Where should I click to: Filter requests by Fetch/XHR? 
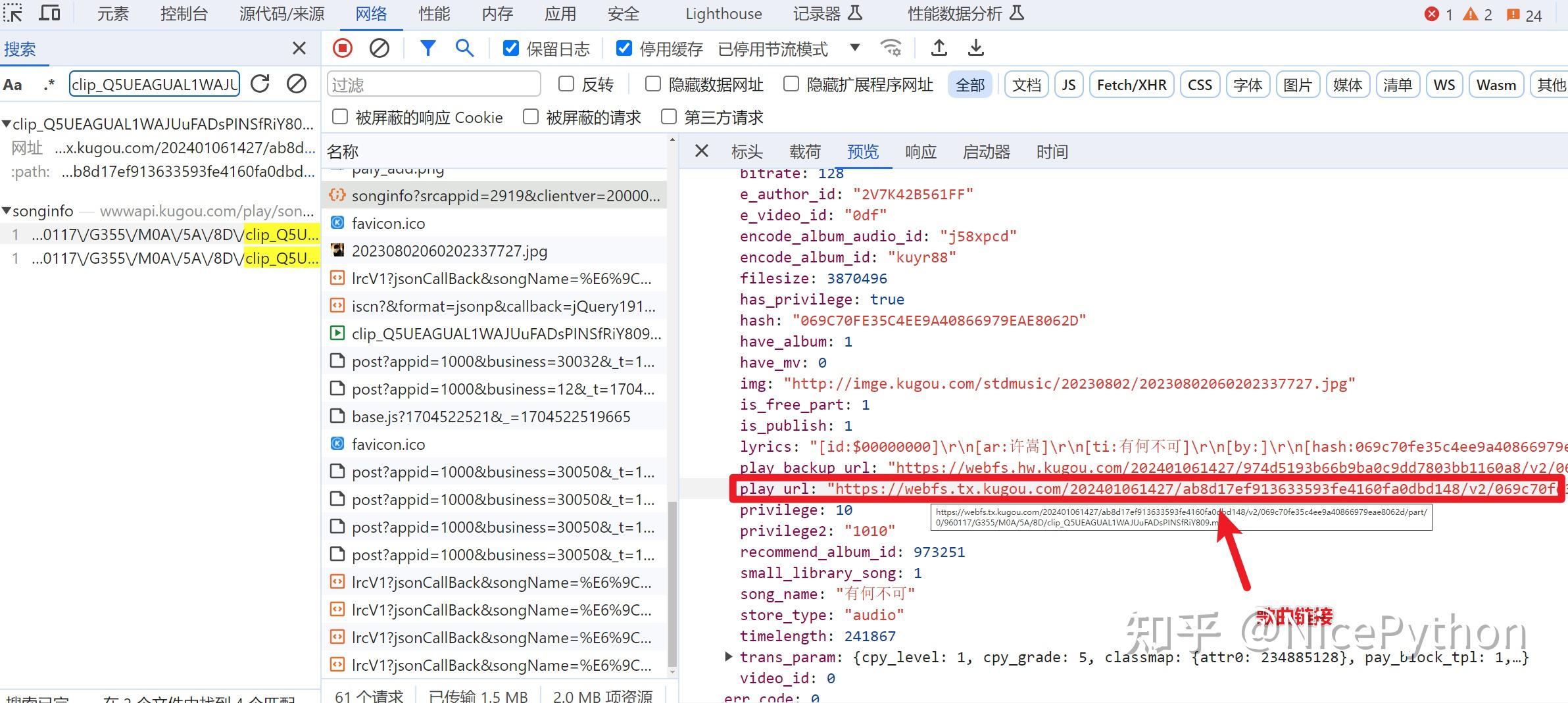(x=1132, y=85)
